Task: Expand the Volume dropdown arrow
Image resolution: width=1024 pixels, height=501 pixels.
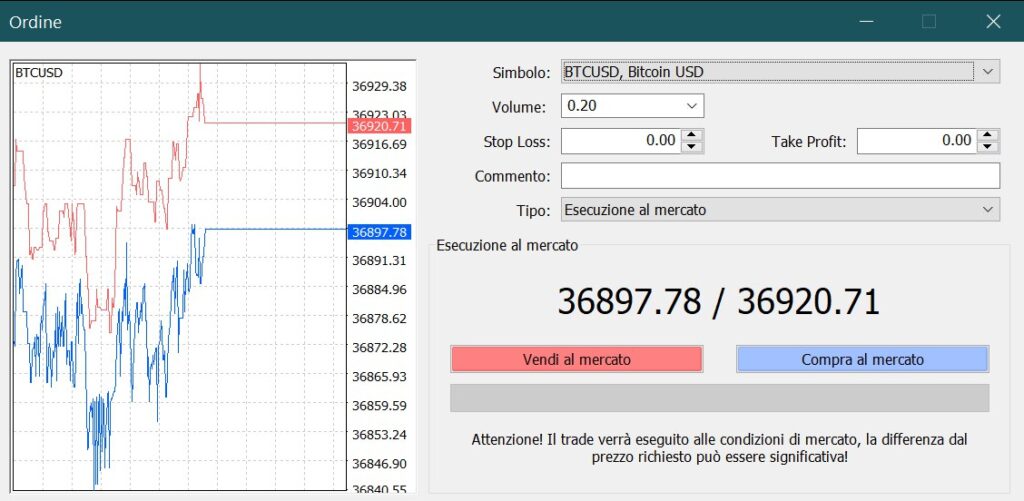Action: click(692, 106)
